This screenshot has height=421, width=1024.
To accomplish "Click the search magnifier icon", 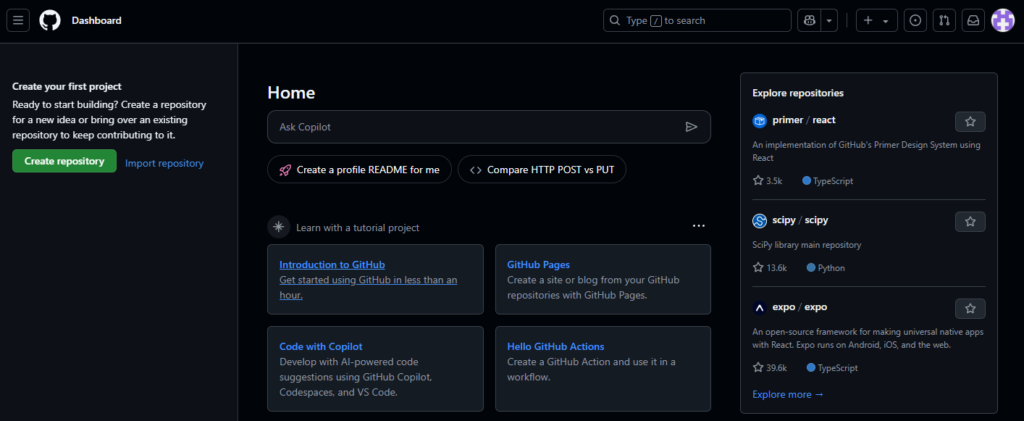I will (x=615, y=20).
